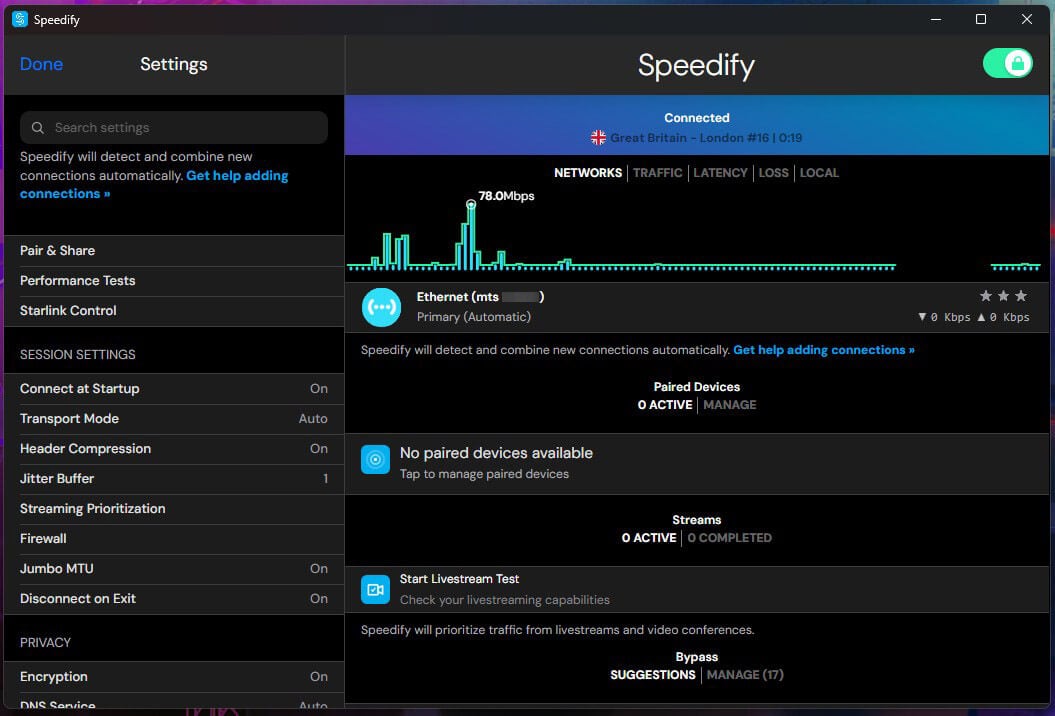Image resolution: width=1055 pixels, height=716 pixels.
Task: Click the paired devices icon
Action: click(375, 460)
